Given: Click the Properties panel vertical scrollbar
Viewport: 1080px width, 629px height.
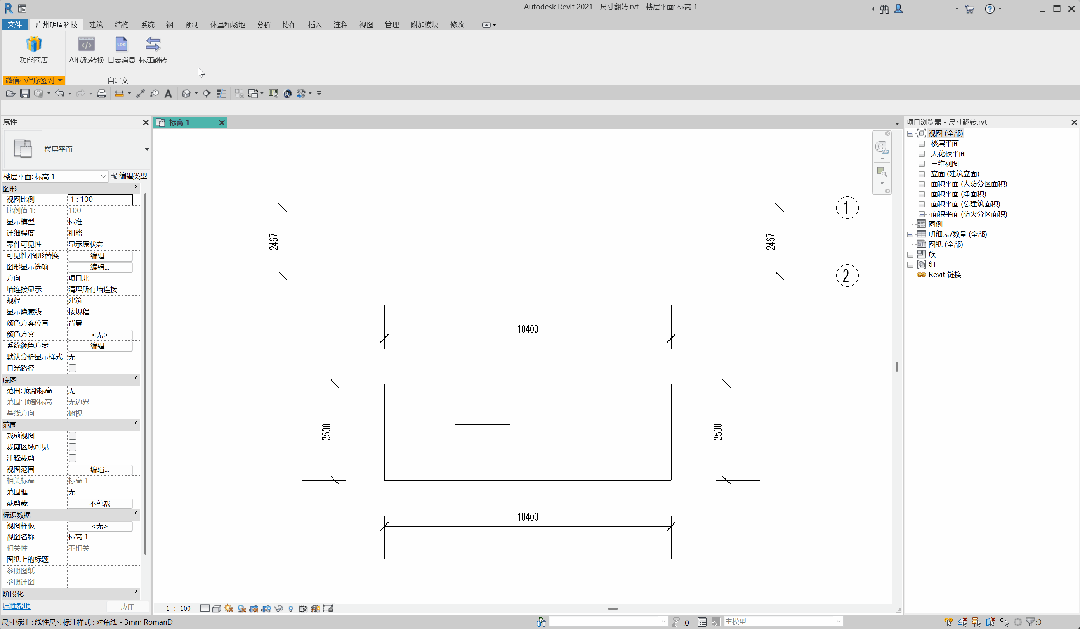Looking at the screenshot, I should click(145, 372).
